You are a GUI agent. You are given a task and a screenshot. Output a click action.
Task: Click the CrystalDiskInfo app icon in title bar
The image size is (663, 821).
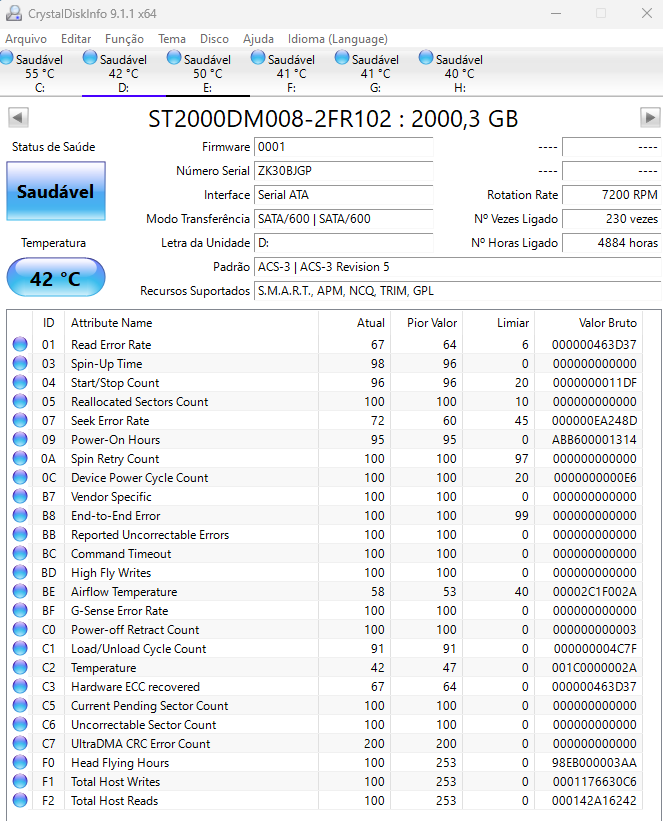[x=14, y=13]
